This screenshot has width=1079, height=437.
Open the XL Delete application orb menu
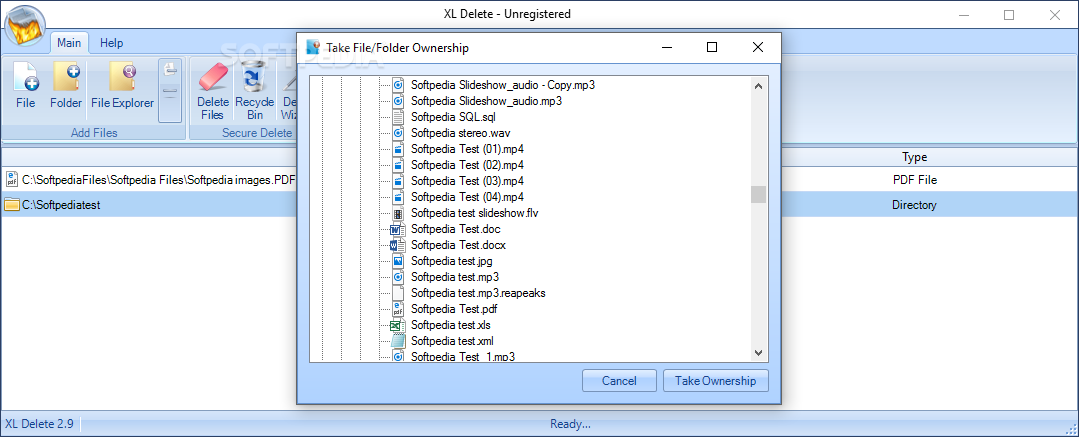click(24, 25)
